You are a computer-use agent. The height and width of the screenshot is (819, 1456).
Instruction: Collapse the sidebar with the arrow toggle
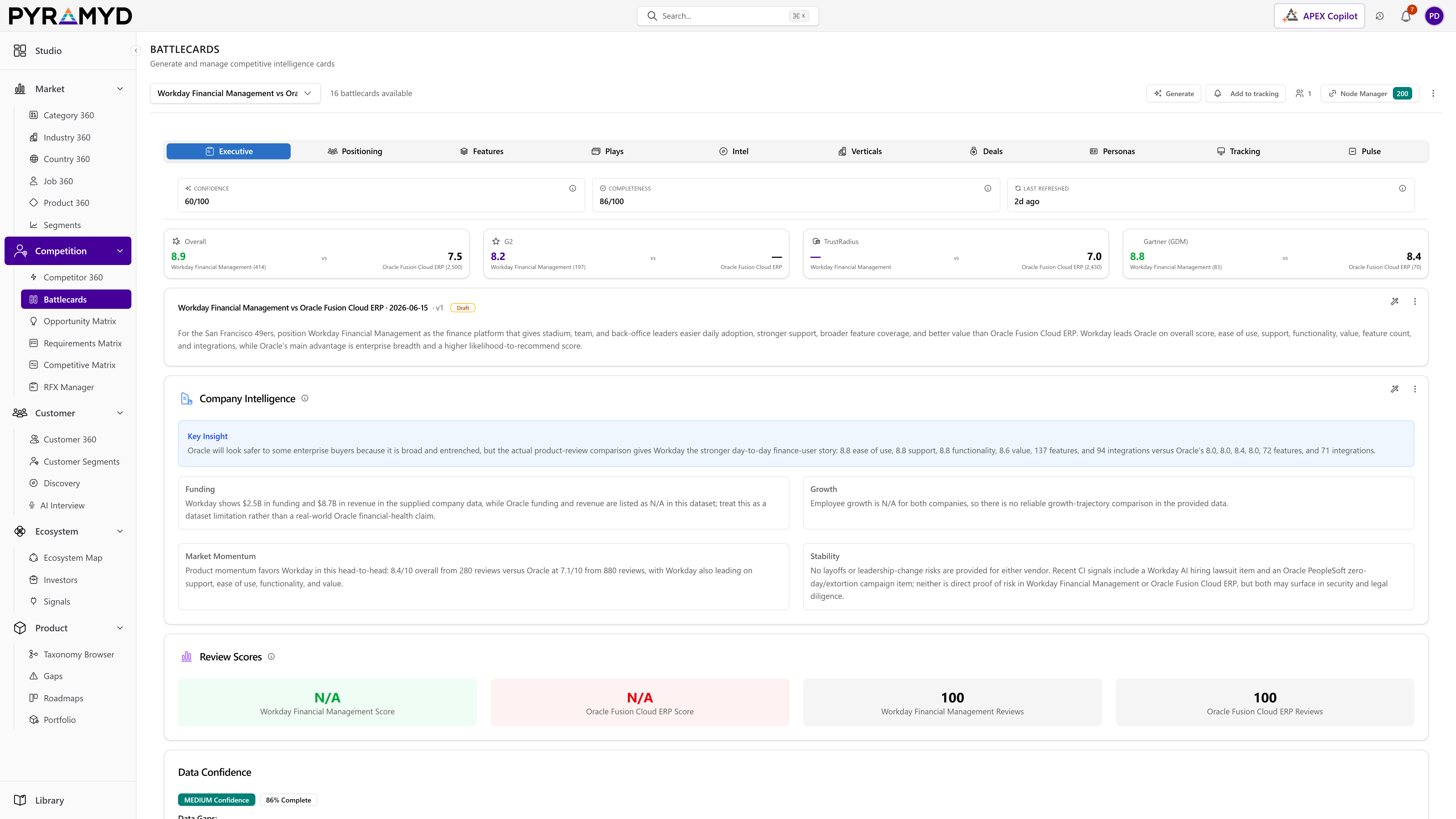136,51
